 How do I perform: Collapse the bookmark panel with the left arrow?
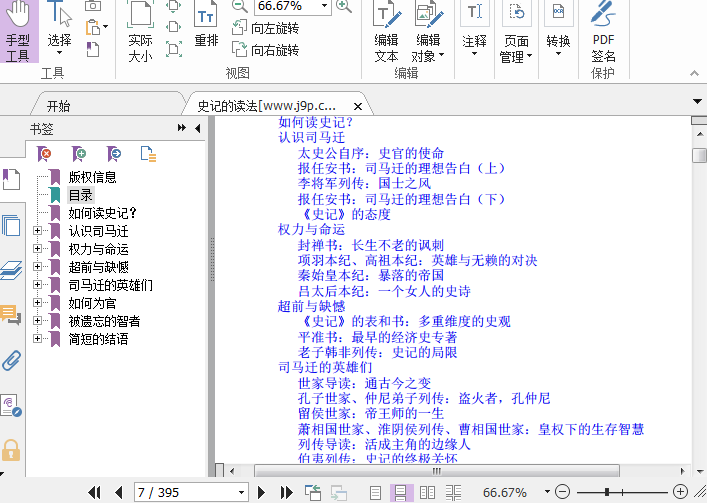point(197,128)
